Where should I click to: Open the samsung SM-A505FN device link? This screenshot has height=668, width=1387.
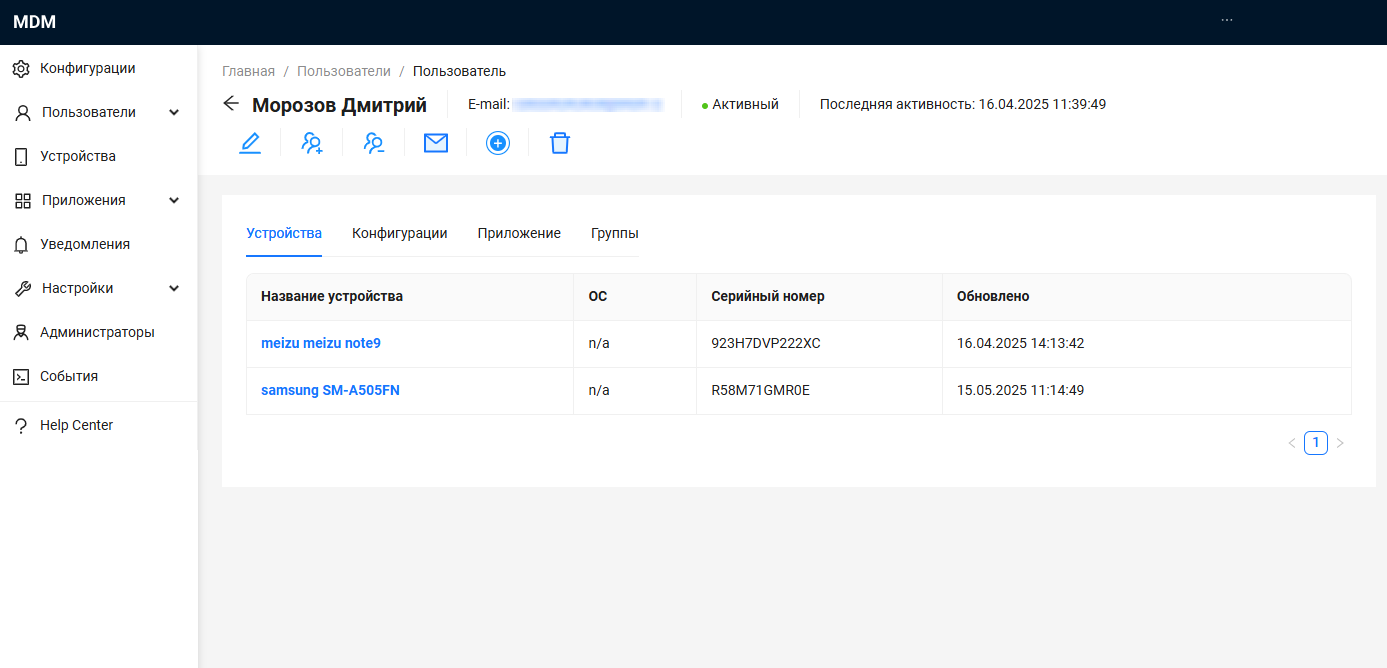pyautogui.click(x=330, y=390)
